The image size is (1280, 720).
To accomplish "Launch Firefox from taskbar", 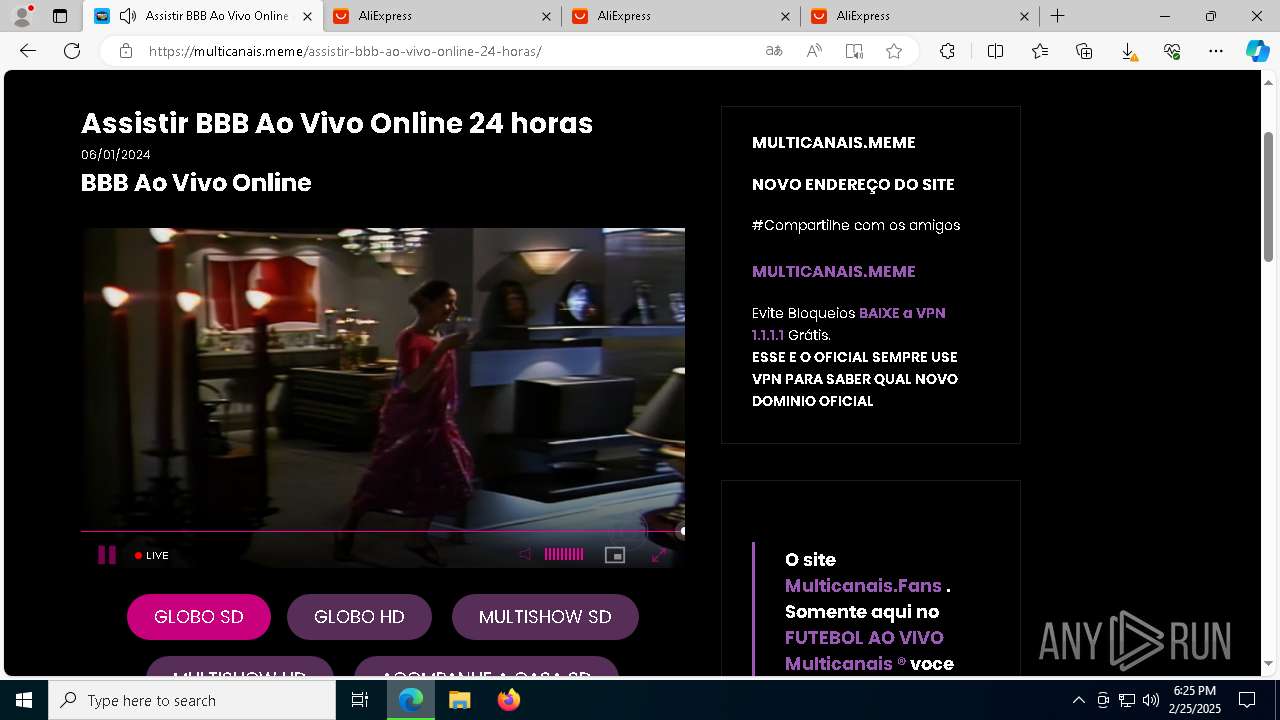I will (x=508, y=700).
